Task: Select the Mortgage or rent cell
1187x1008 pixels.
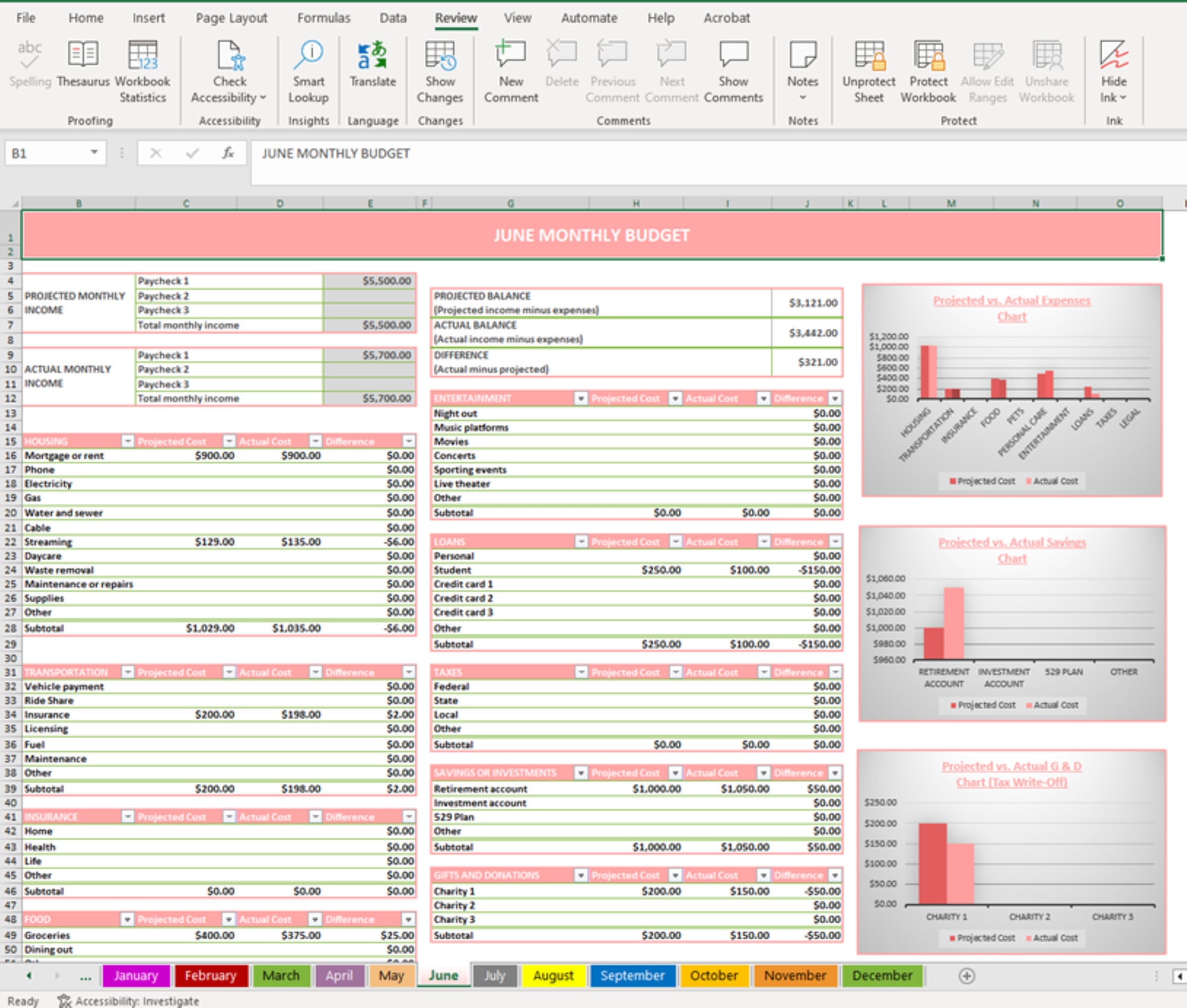Action: (64, 456)
